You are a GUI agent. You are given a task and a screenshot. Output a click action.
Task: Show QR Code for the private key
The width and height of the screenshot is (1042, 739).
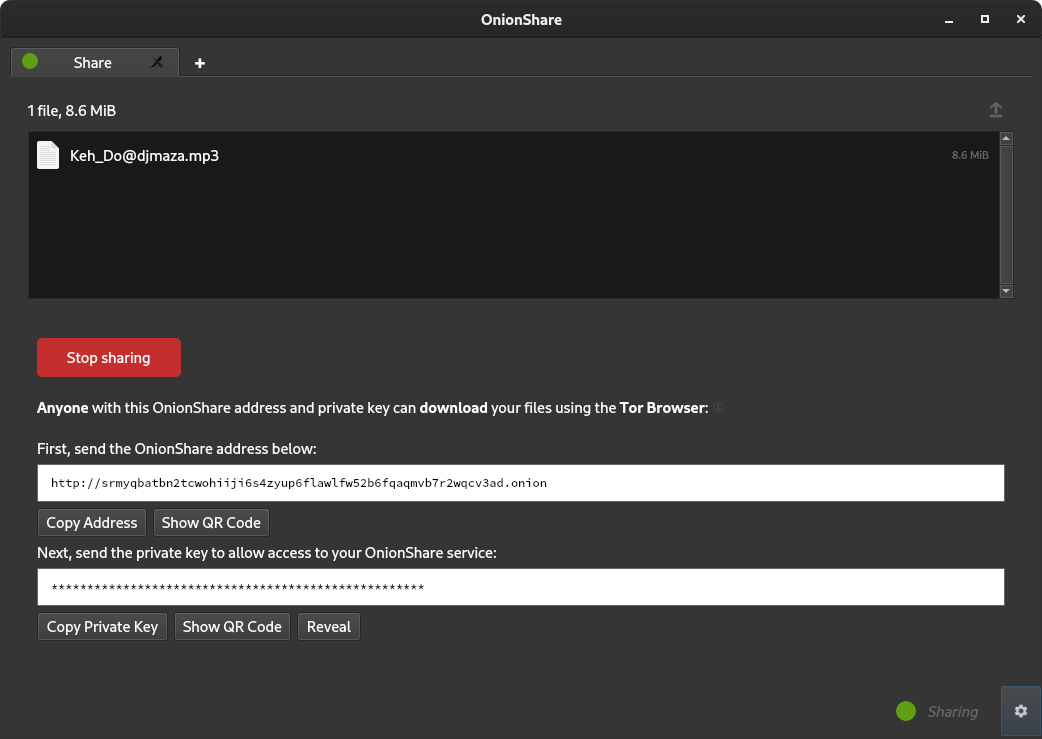pos(232,626)
